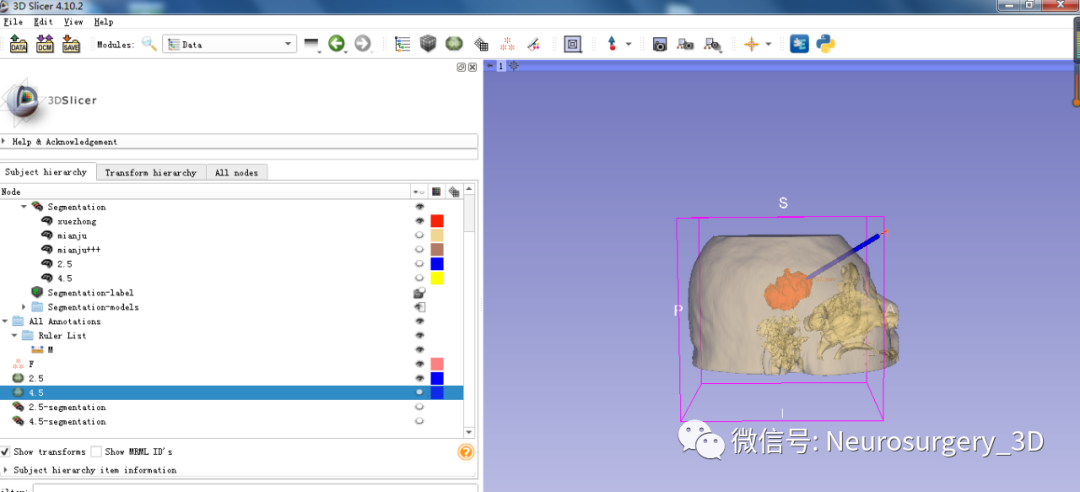The image size is (1080, 492).
Task: Hide All Annotations via eye icon
Action: coord(419,321)
